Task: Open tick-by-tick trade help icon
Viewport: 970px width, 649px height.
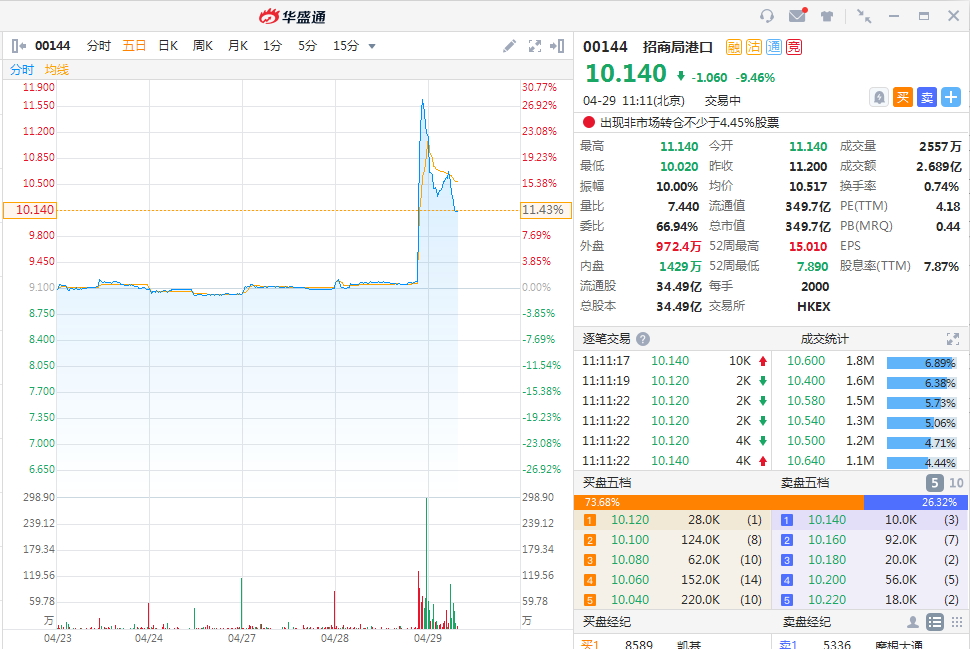Action: [643, 339]
